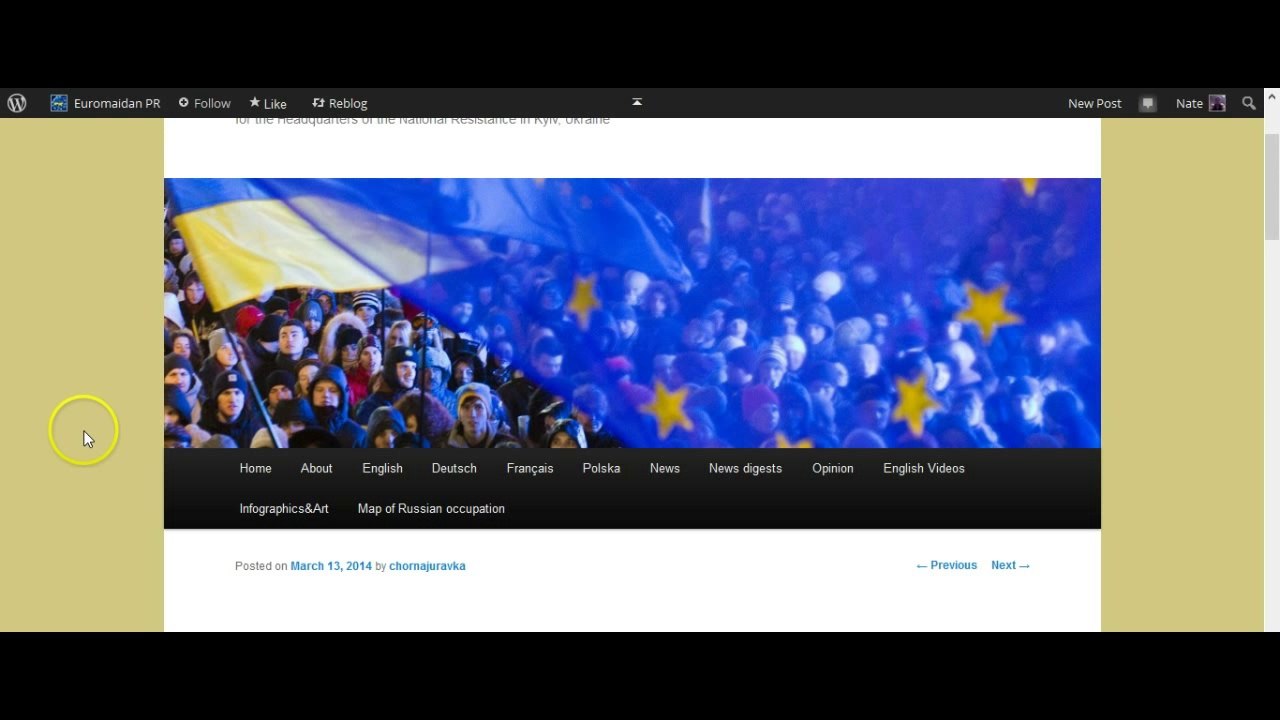The width and height of the screenshot is (1280, 720).
Task: Switch to the Deutsch section
Action: click(x=454, y=468)
